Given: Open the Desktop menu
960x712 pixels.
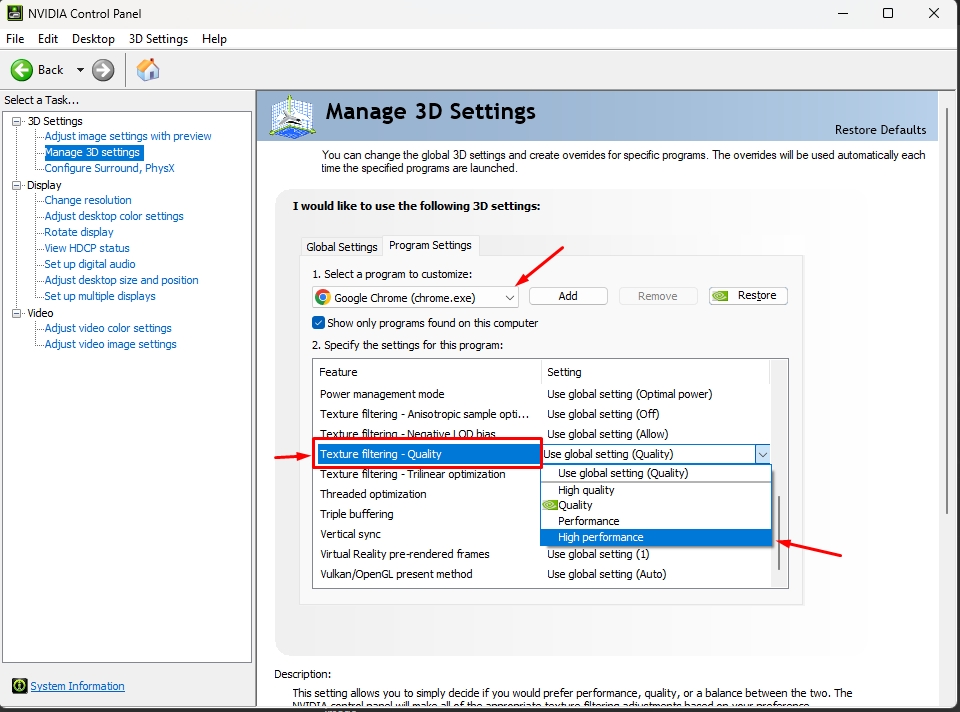Looking at the screenshot, I should pyautogui.click(x=93, y=39).
